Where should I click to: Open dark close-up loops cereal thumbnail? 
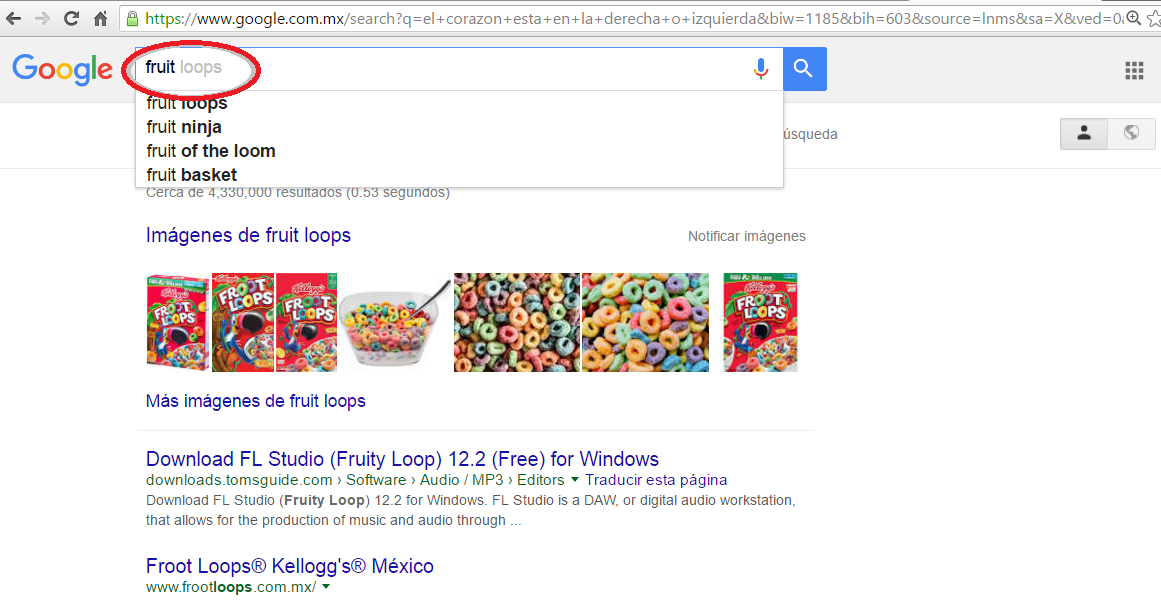[517, 322]
